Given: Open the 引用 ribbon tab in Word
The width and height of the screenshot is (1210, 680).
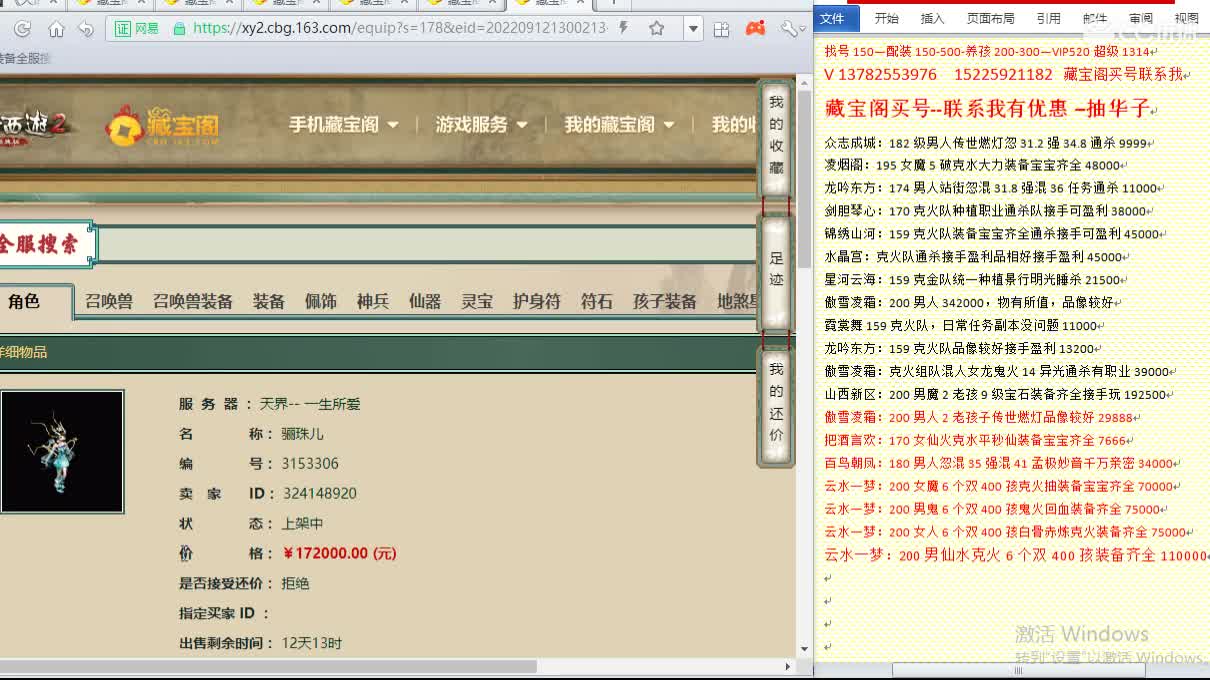Looking at the screenshot, I should [x=1048, y=18].
